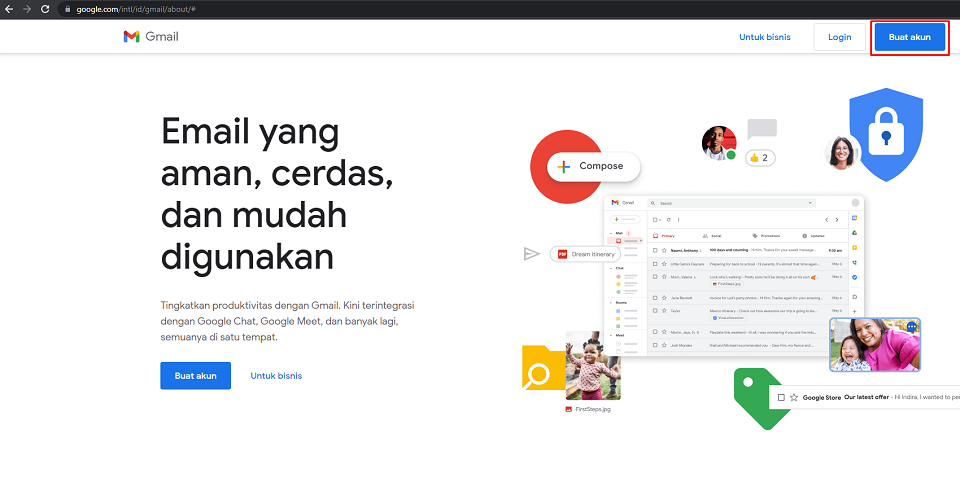960x490 pixels.
Task: Click the Gmail logo in the header
Action: pyautogui.click(x=151, y=37)
